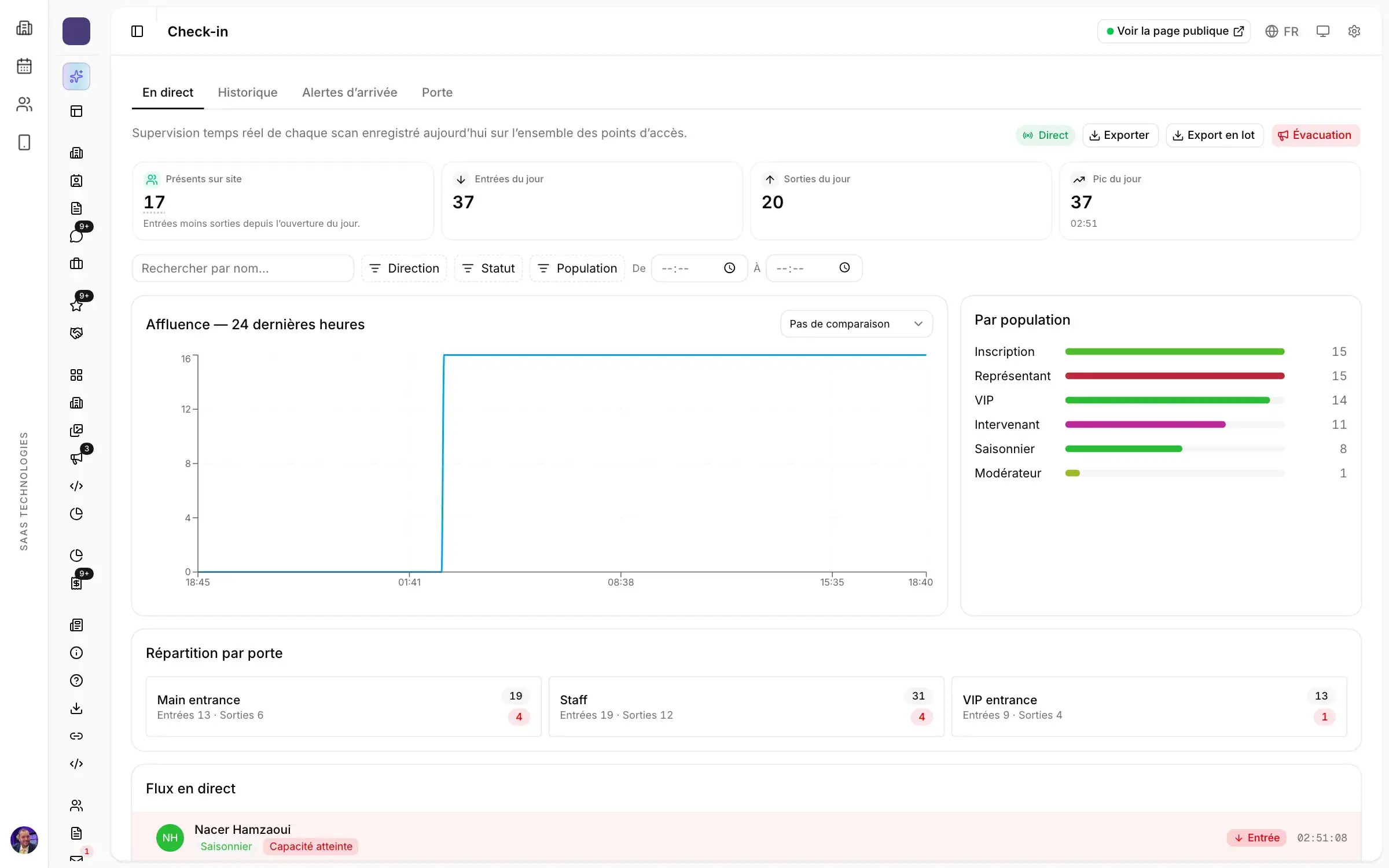Switch to the Alertes d'arrivée tab

tap(350, 93)
